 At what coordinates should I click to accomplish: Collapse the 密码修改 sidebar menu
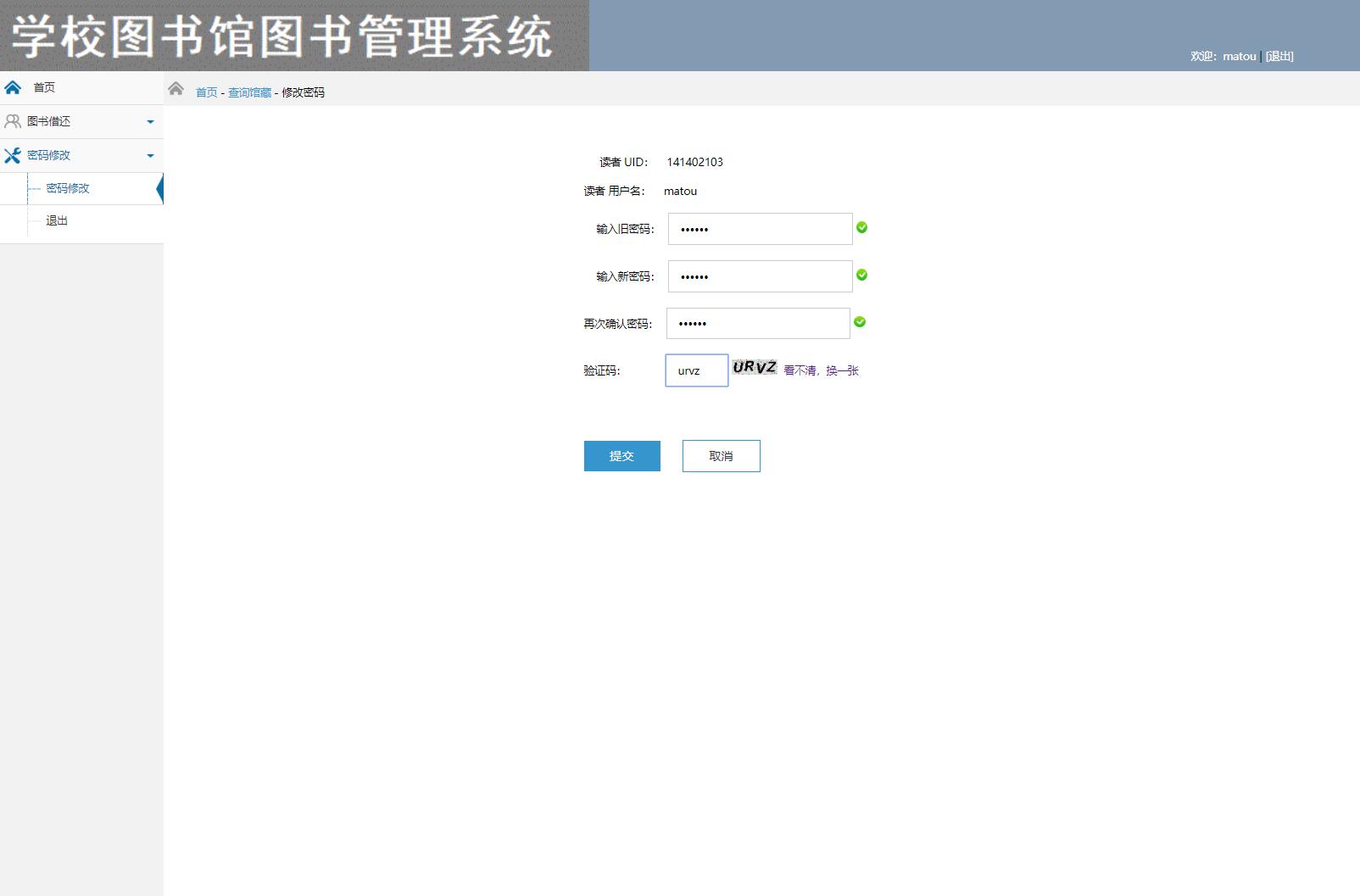[151, 155]
